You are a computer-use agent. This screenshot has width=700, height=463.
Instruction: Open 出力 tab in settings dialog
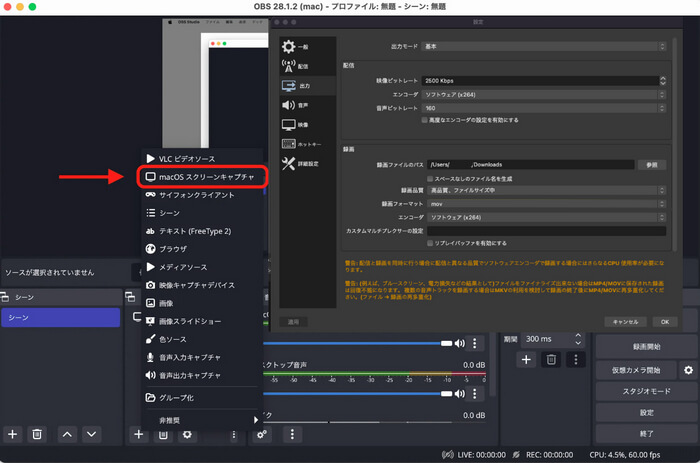point(308,86)
